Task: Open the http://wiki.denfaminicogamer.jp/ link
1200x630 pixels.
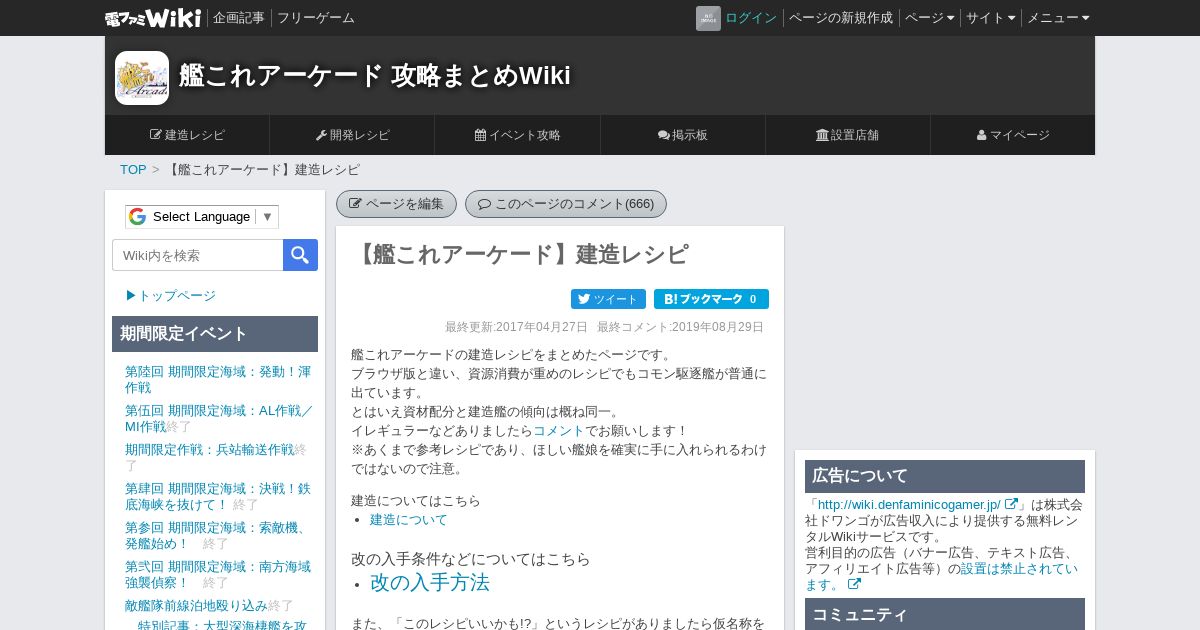Action: 909,505
